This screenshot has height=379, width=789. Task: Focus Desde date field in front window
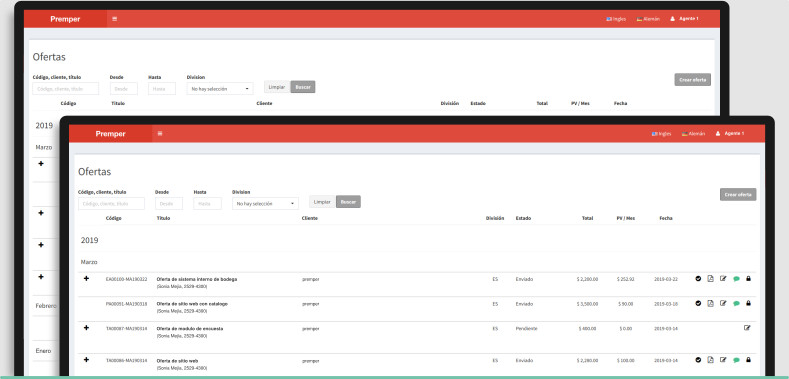coord(169,204)
